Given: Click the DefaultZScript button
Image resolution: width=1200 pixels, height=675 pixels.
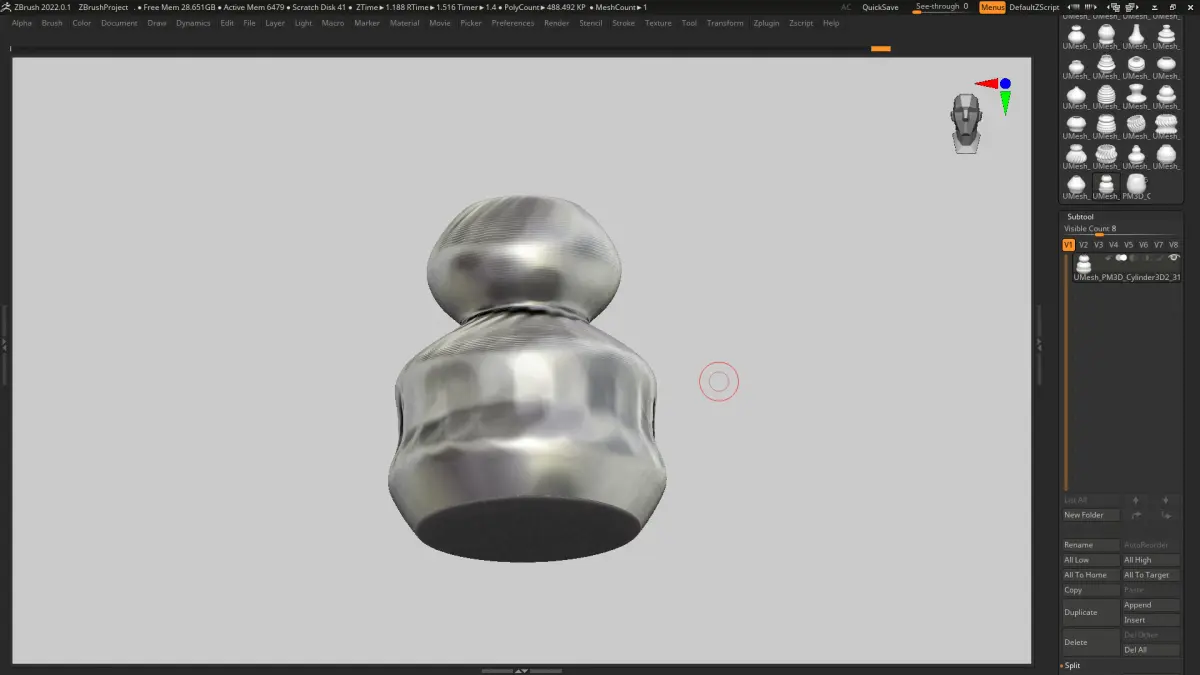Looking at the screenshot, I should tap(1034, 7).
